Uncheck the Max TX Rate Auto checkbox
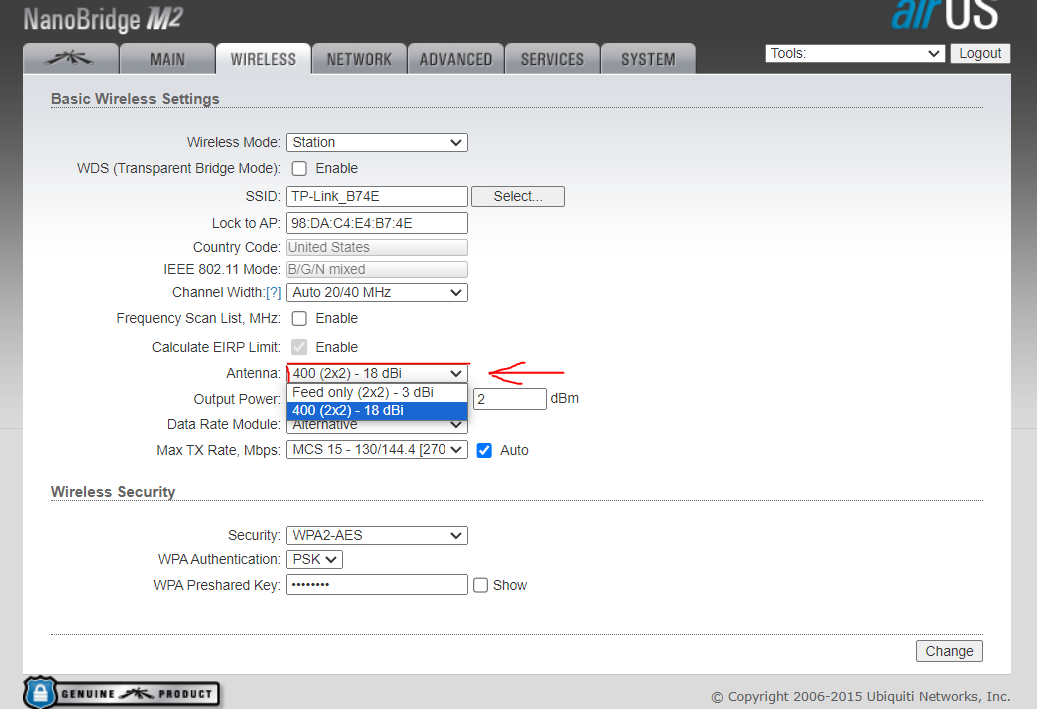 pyautogui.click(x=484, y=450)
